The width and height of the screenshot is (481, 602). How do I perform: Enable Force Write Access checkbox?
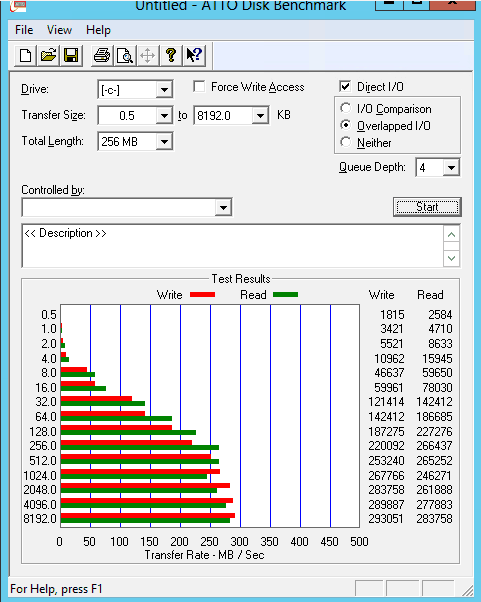coord(199,86)
